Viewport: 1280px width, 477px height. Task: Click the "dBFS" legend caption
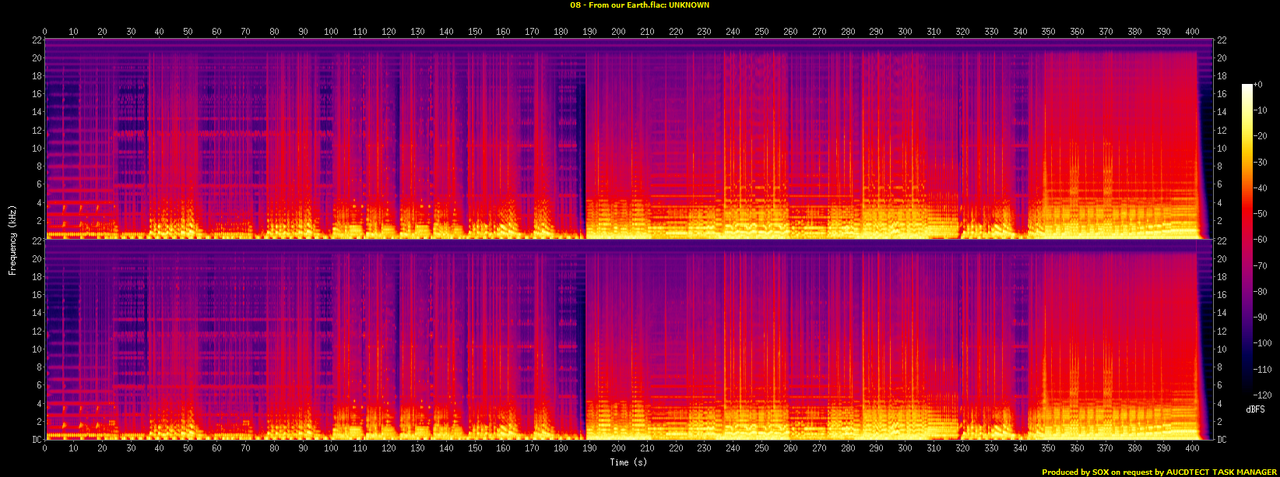click(x=1256, y=410)
